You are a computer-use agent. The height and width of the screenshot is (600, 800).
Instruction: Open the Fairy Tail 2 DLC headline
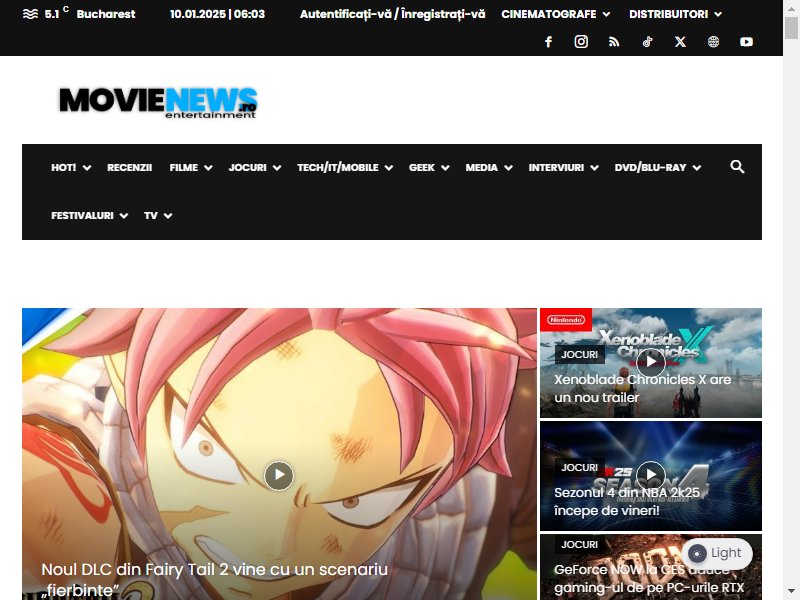(214, 580)
